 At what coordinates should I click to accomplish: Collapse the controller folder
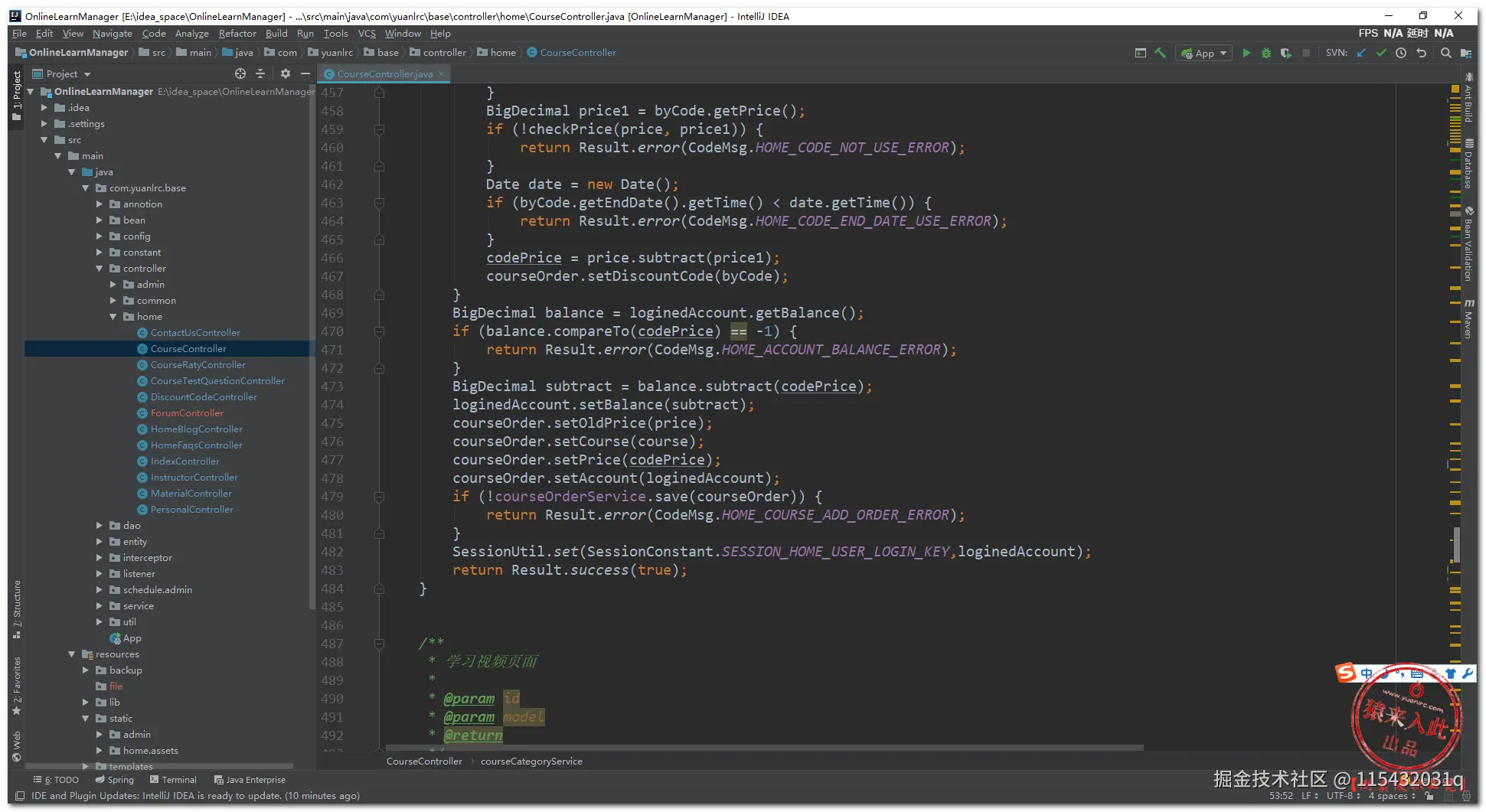coord(100,269)
